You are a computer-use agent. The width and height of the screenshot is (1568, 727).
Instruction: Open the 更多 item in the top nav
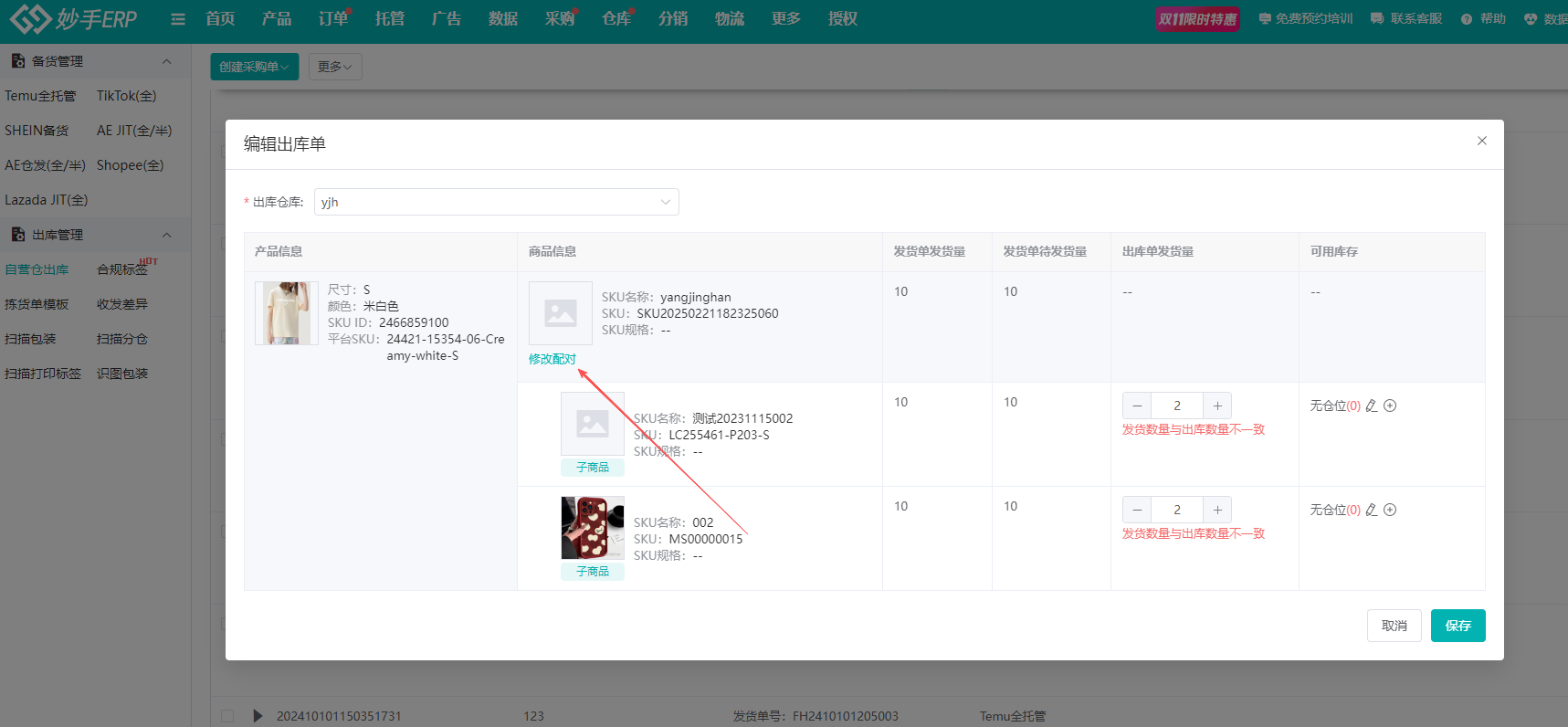coord(786,18)
